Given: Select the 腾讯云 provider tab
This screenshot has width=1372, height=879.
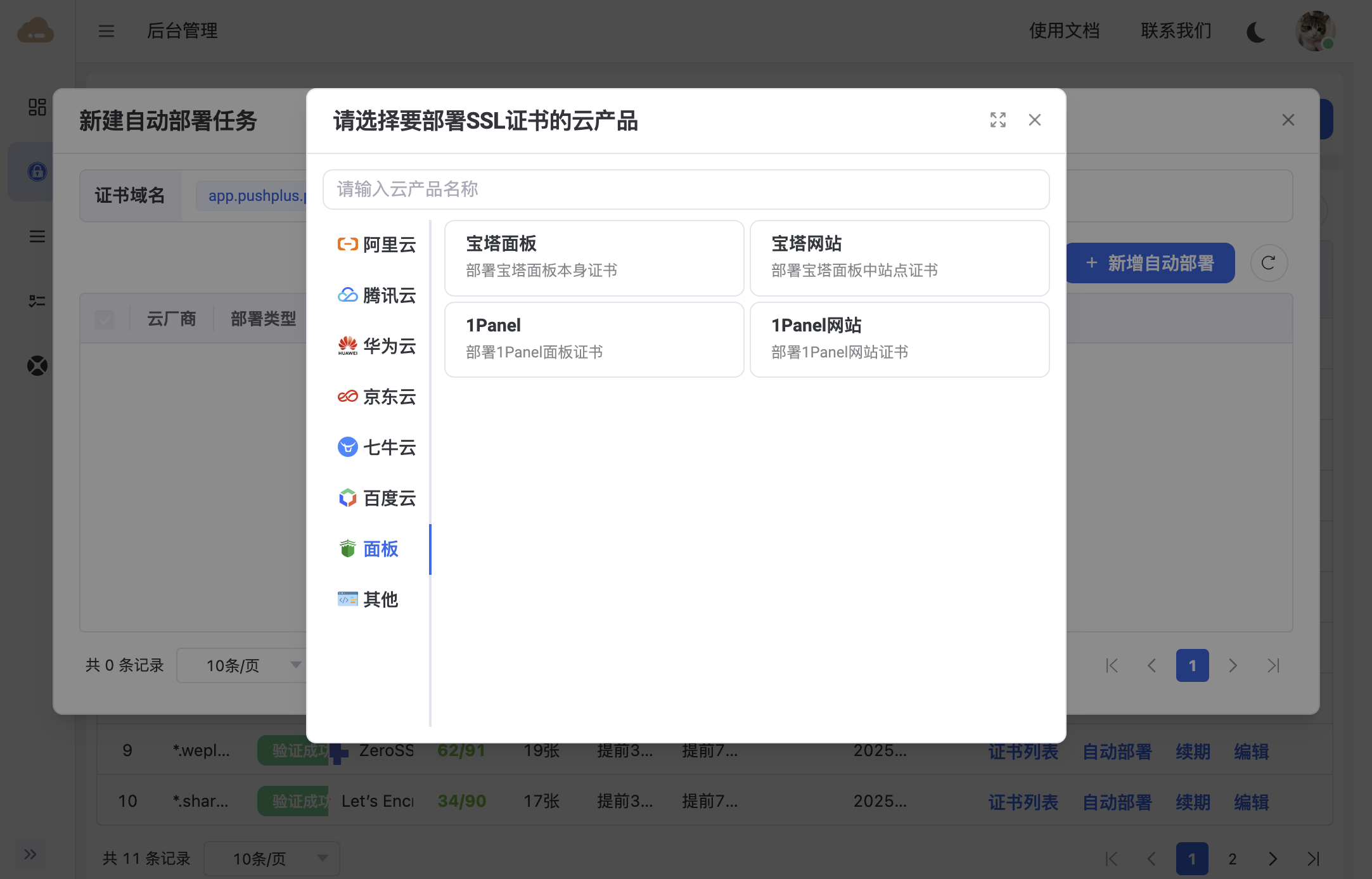Looking at the screenshot, I should pos(376,295).
